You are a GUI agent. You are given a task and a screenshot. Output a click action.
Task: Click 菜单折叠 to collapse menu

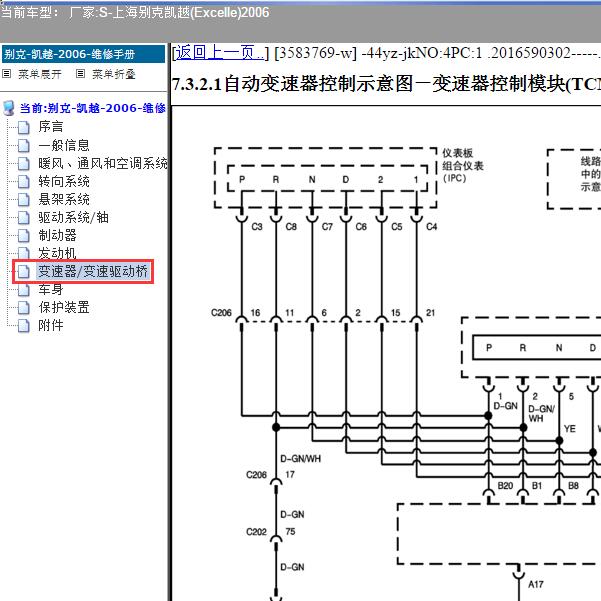coord(114,74)
